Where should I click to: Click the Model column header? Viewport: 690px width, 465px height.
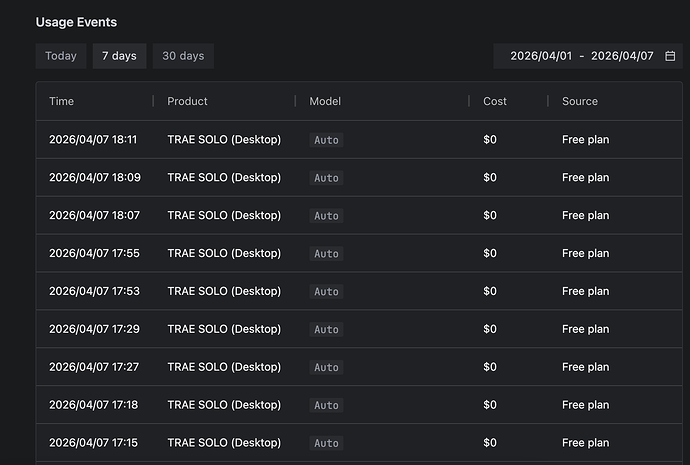coord(325,101)
